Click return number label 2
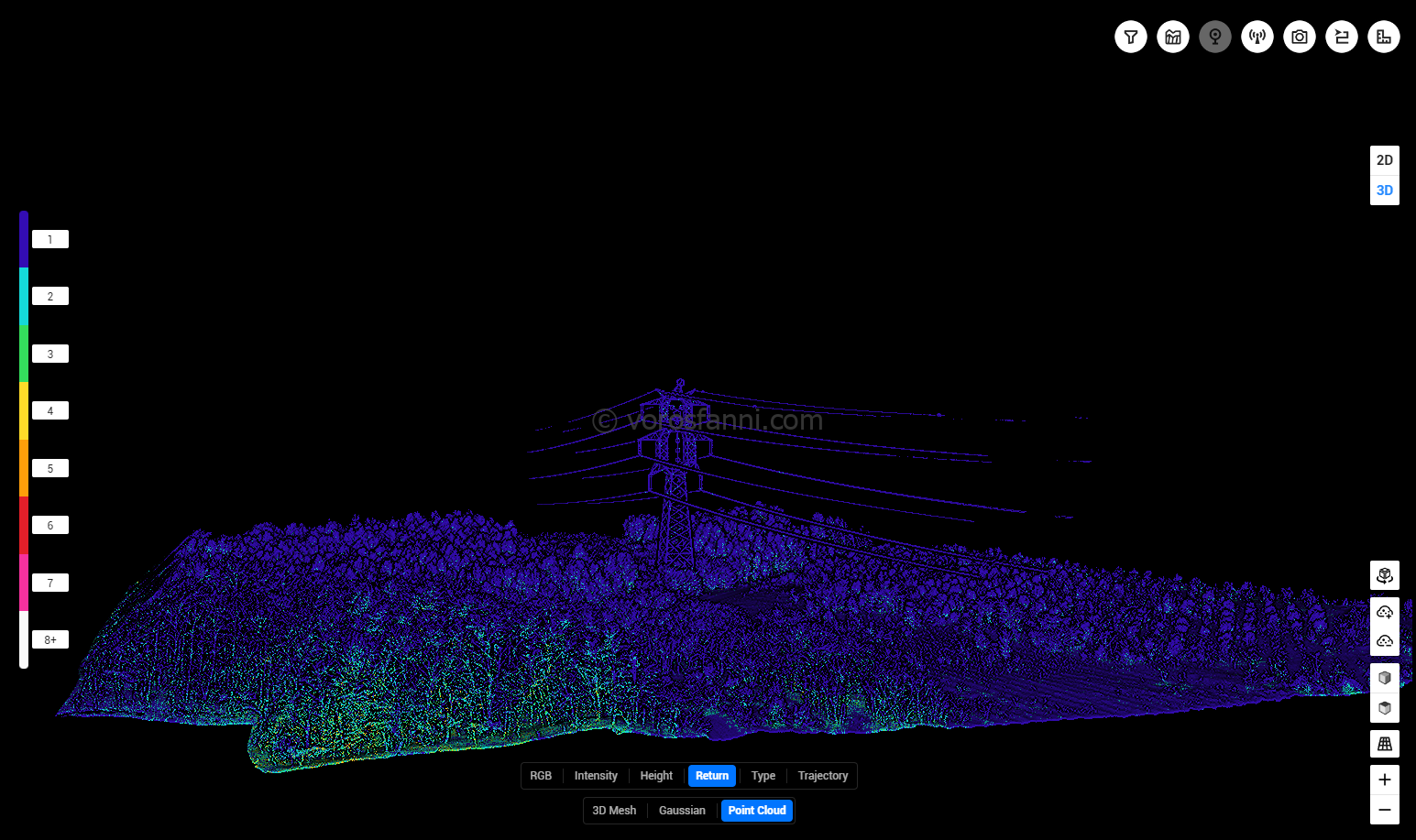The height and width of the screenshot is (840, 1416). 50,297
